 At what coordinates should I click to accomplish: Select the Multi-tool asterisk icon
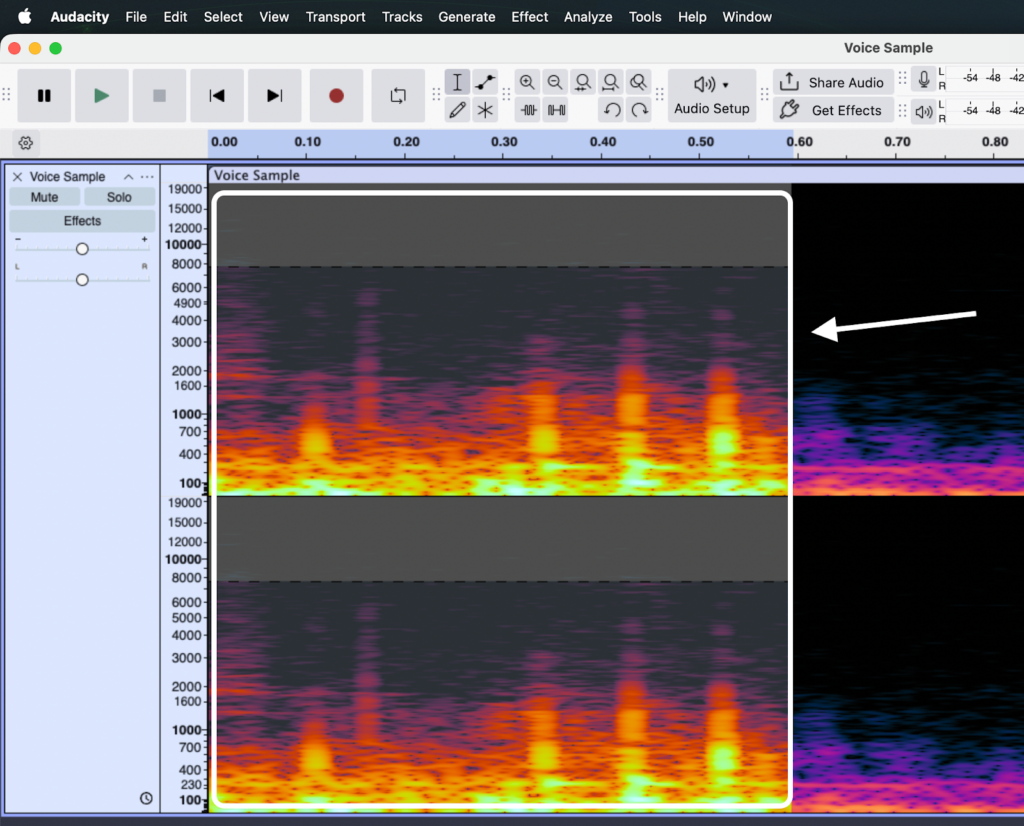(485, 110)
